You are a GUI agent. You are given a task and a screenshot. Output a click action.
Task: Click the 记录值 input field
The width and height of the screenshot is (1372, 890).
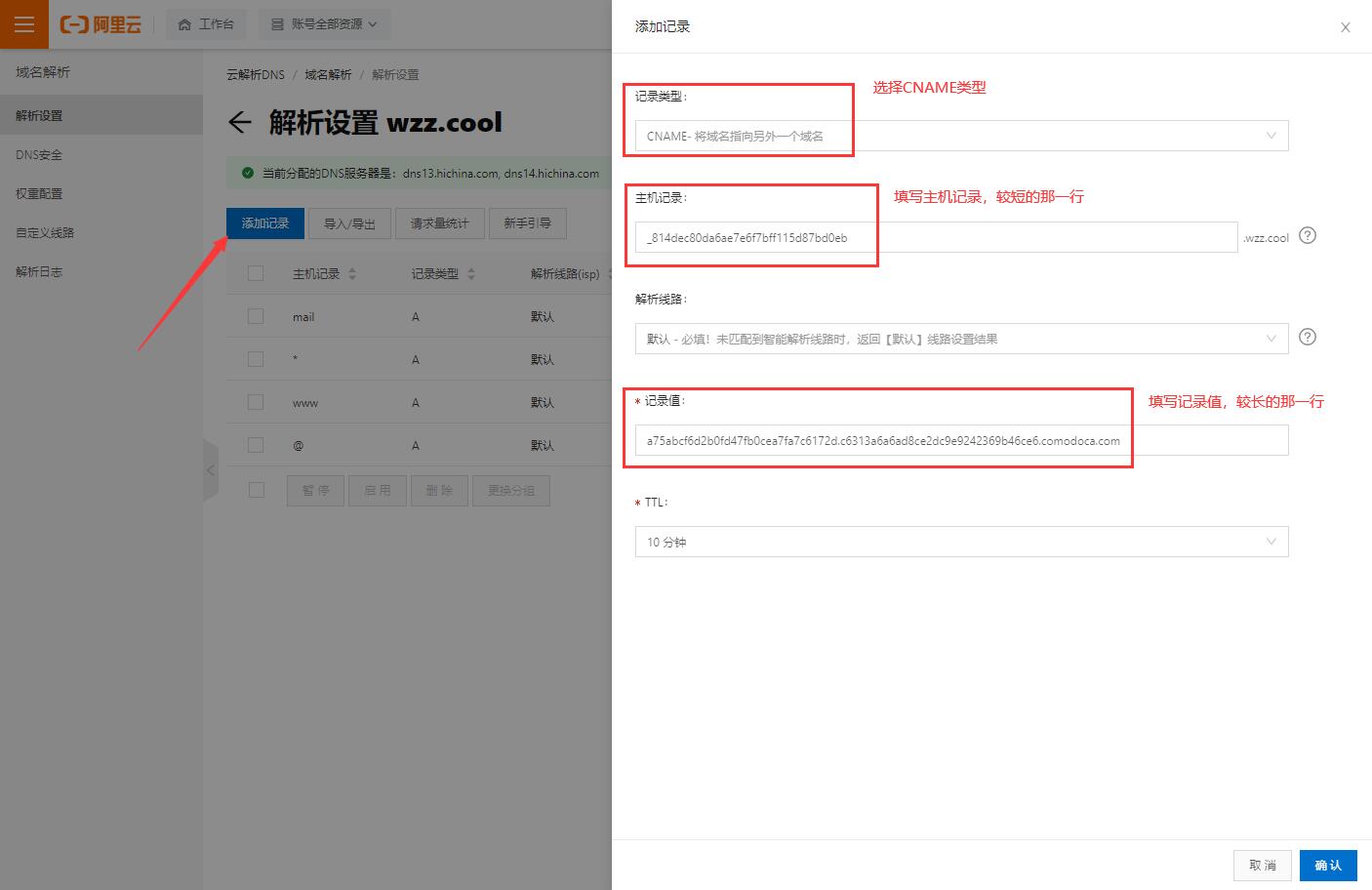(x=961, y=440)
